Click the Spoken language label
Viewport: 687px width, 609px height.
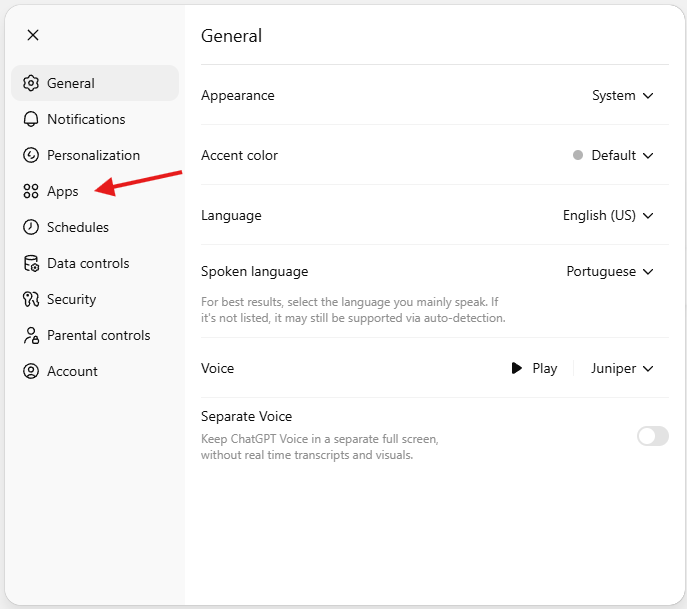(x=255, y=272)
